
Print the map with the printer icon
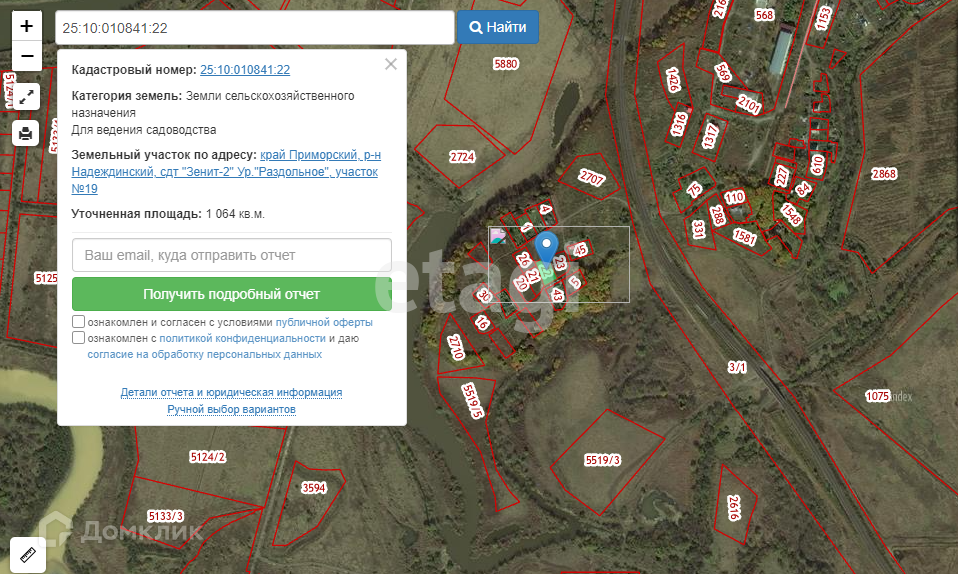[26, 133]
